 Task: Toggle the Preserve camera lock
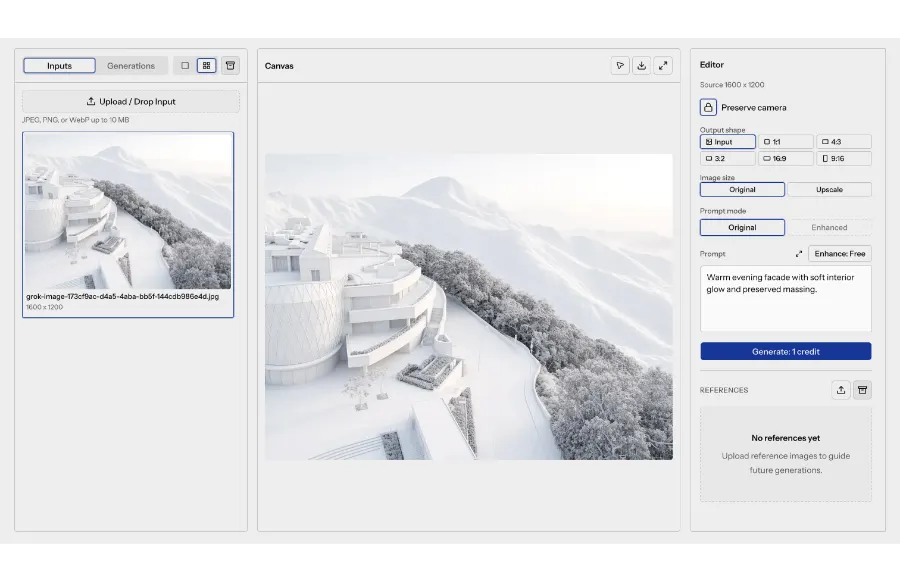pos(708,107)
